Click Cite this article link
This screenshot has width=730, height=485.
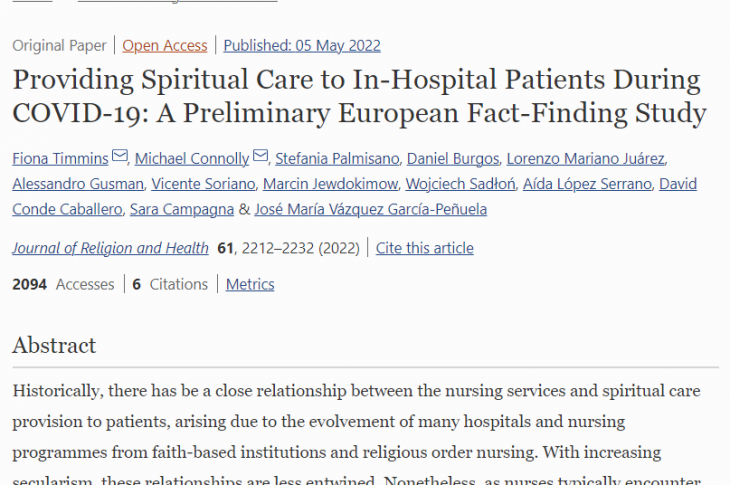tap(424, 248)
